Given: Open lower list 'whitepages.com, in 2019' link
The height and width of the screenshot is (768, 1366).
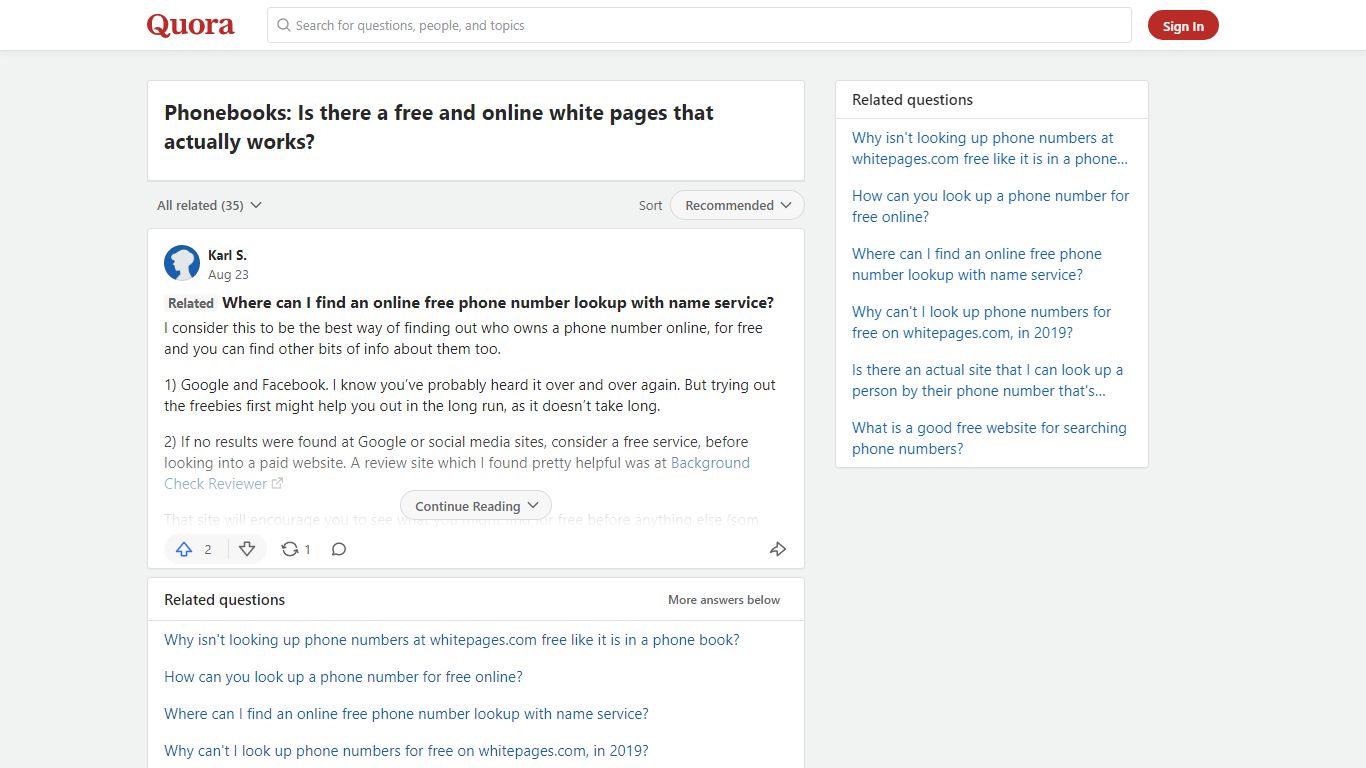Looking at the screenshot, I should point(406,751).
